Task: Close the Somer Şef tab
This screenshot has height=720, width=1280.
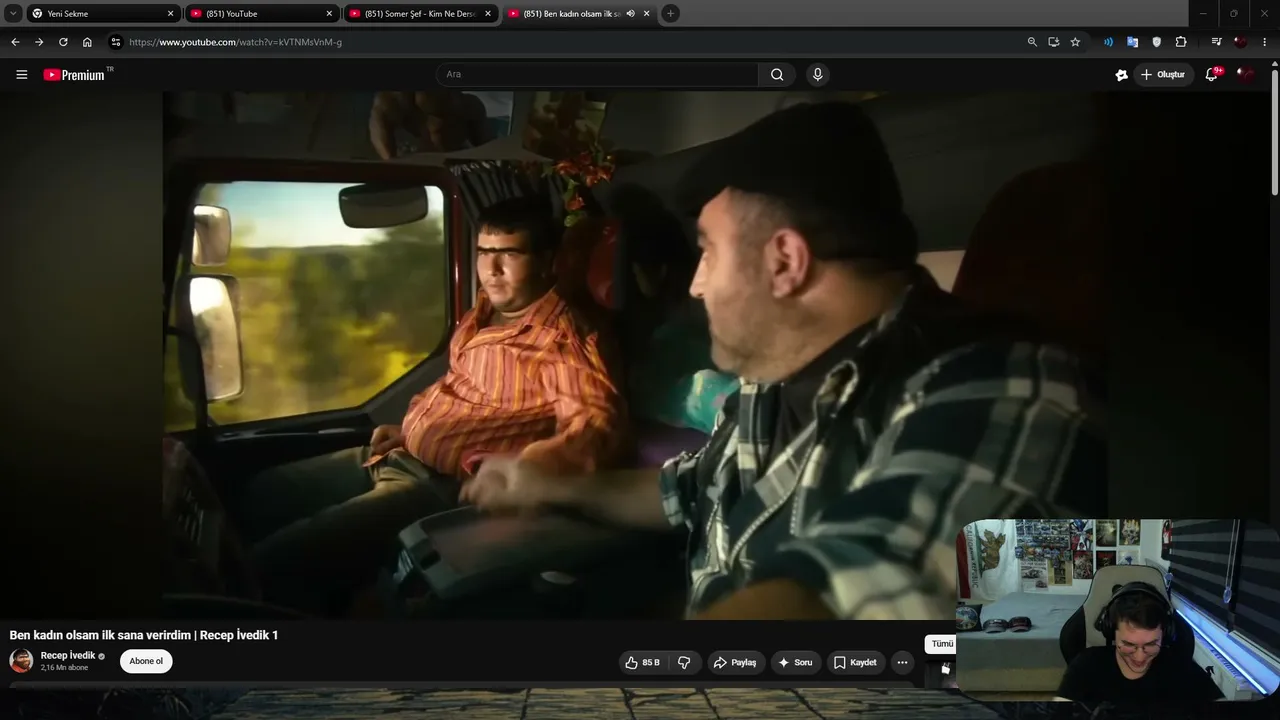Action: [488, 14]
